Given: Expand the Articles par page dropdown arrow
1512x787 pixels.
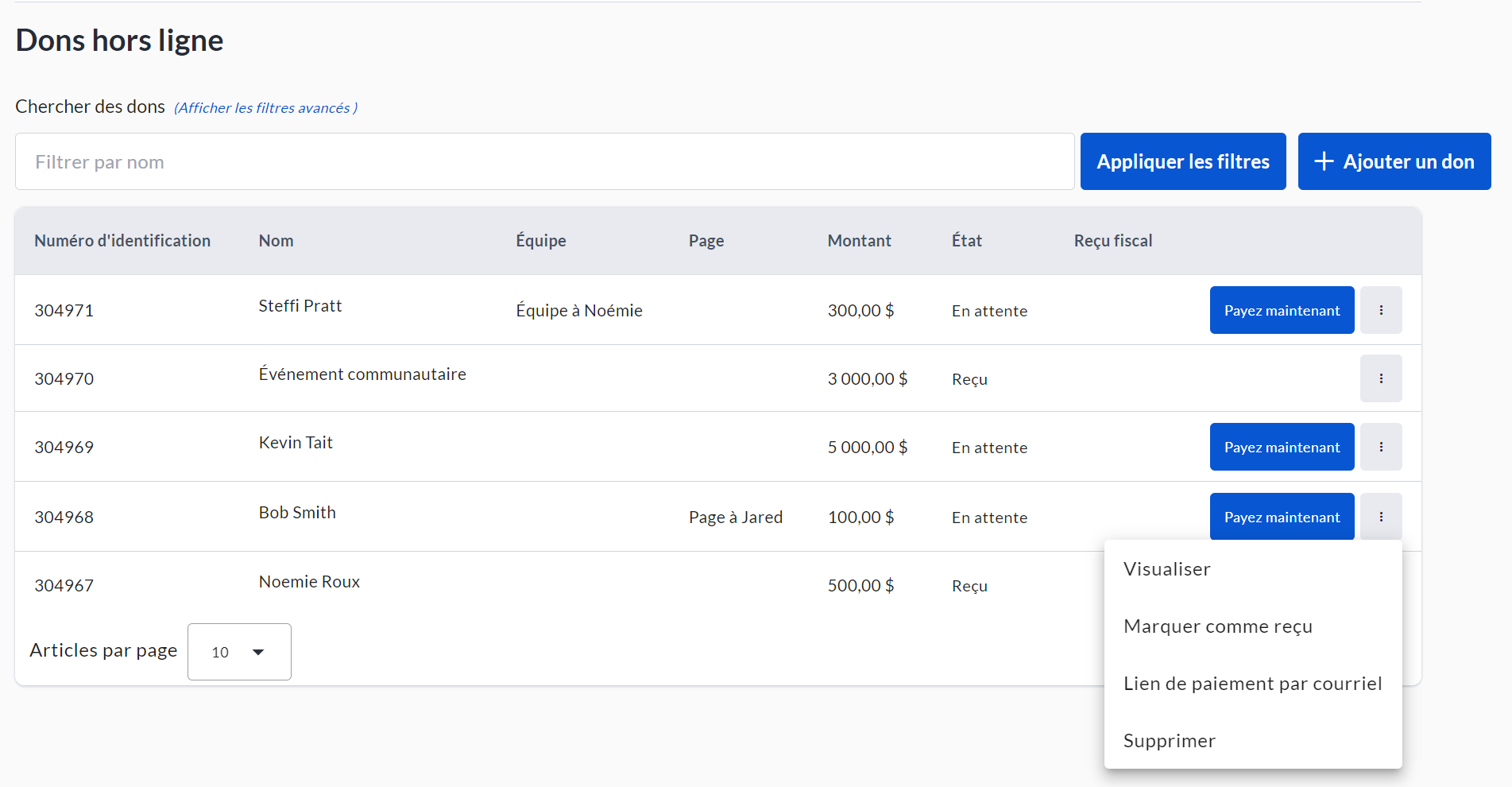Looking at the screenshot, I should pos(258,652).
